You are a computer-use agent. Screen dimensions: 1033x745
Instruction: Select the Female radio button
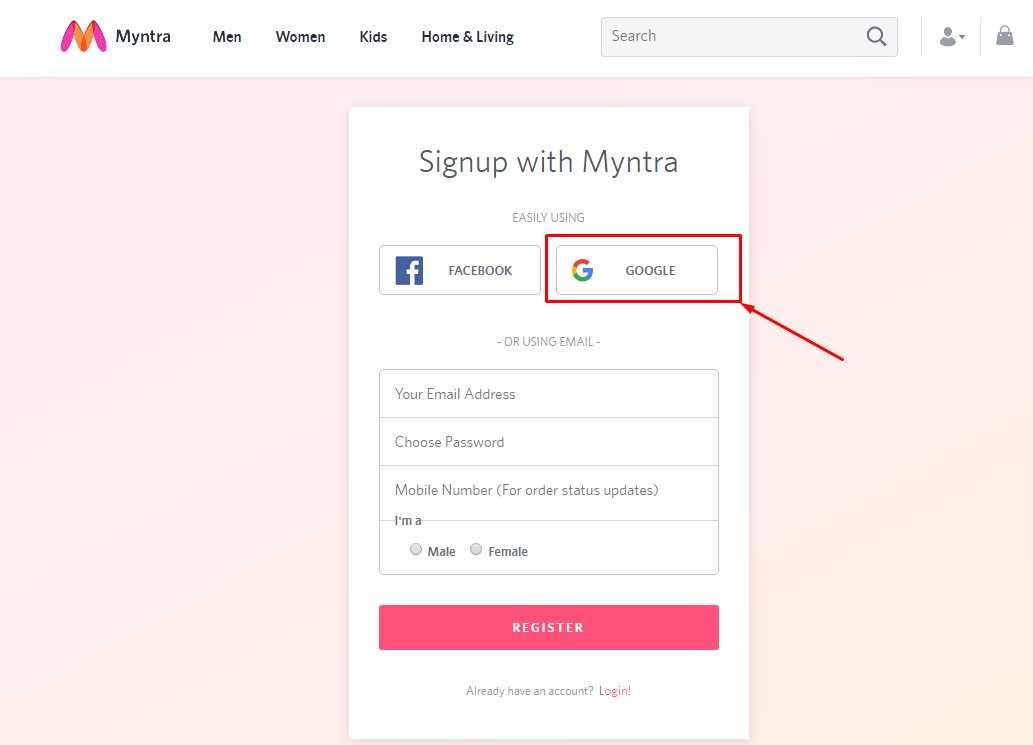coord(476,549)
